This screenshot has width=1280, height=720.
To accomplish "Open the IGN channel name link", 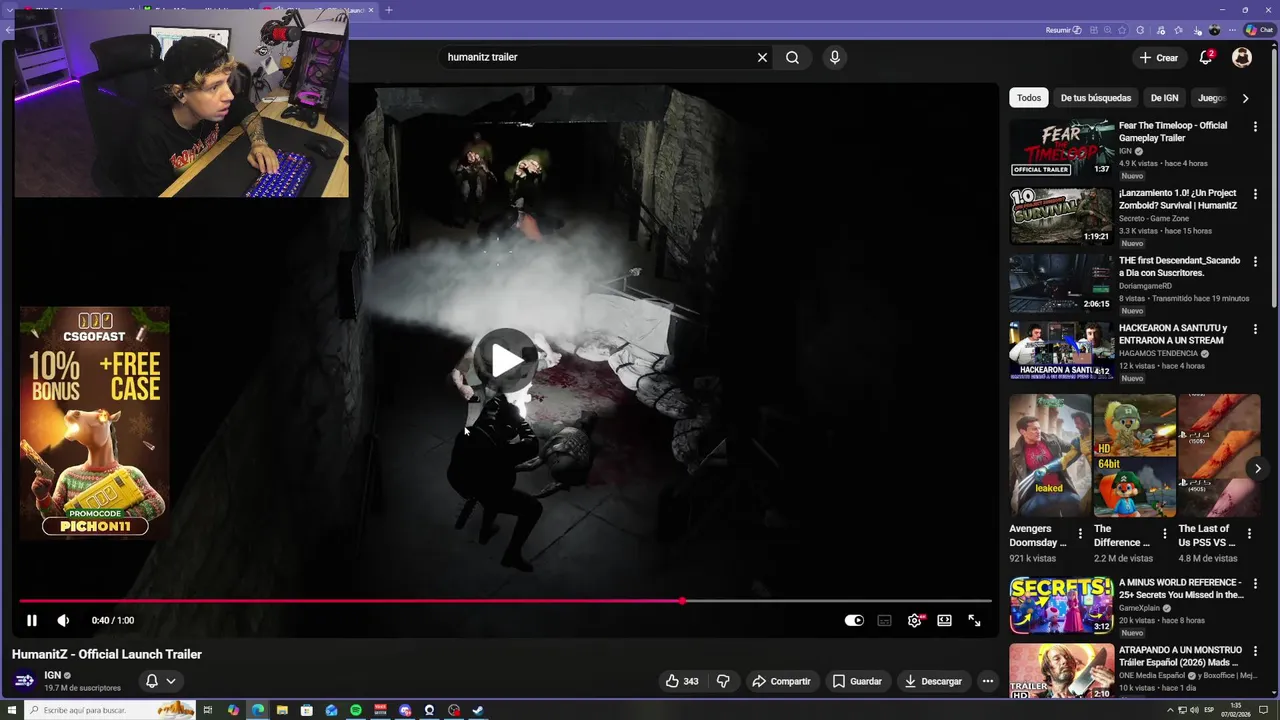I will [53, 676].
